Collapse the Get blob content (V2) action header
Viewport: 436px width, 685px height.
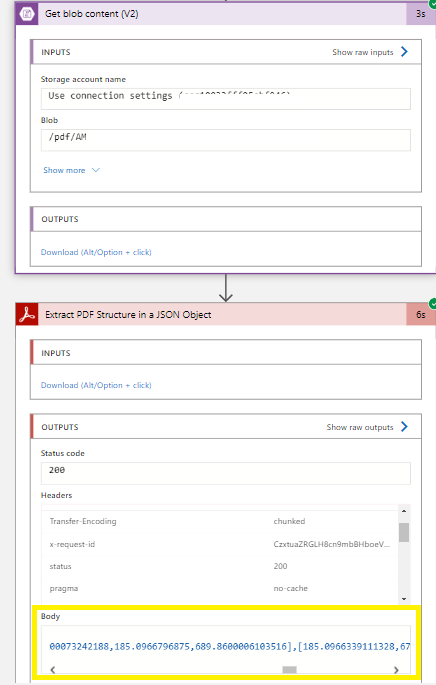(x=211, y=14)
